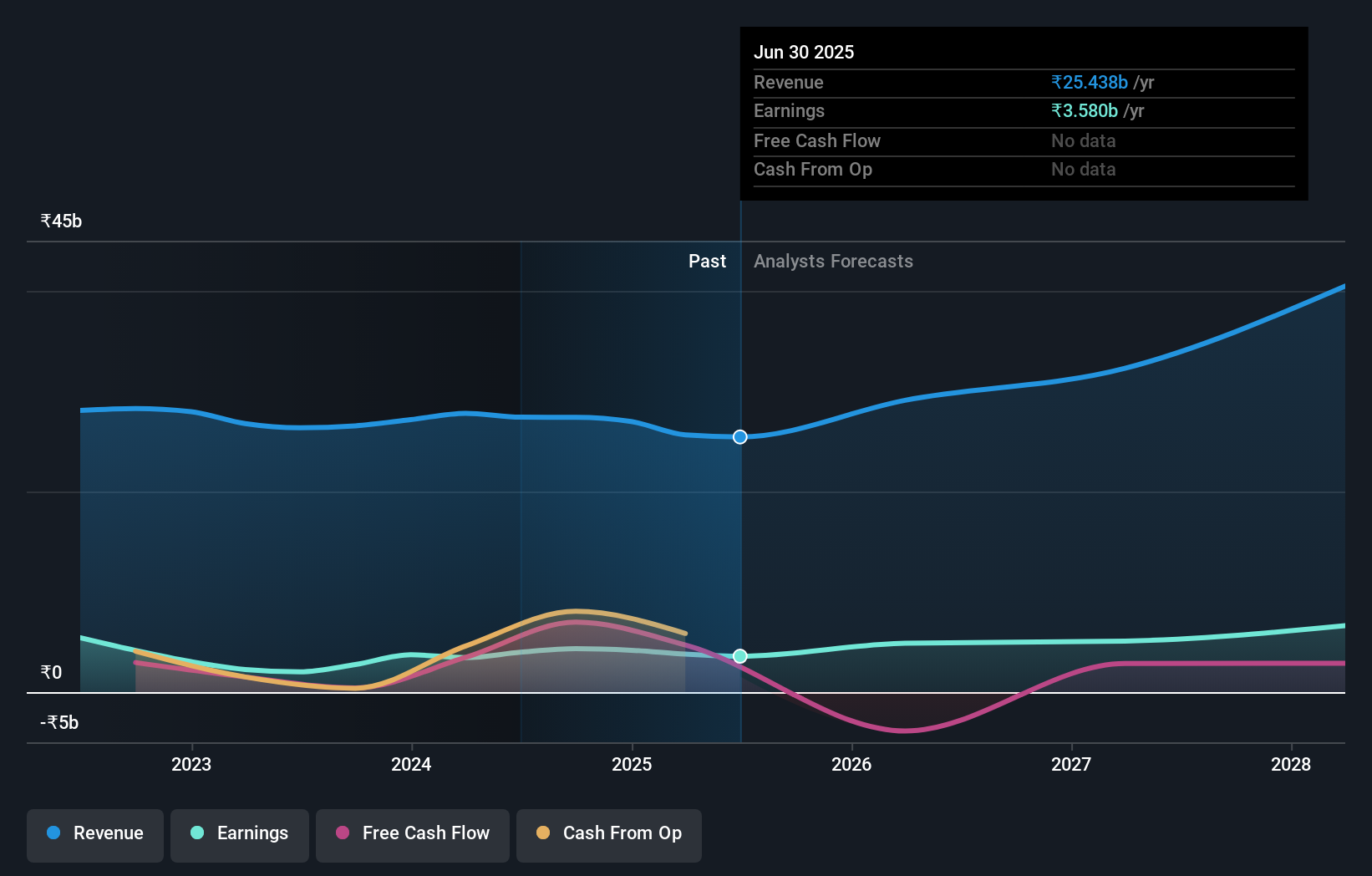1372x876 pixels.
Task: Toggle the Earnings series visibility
Action: coord(240,835)
